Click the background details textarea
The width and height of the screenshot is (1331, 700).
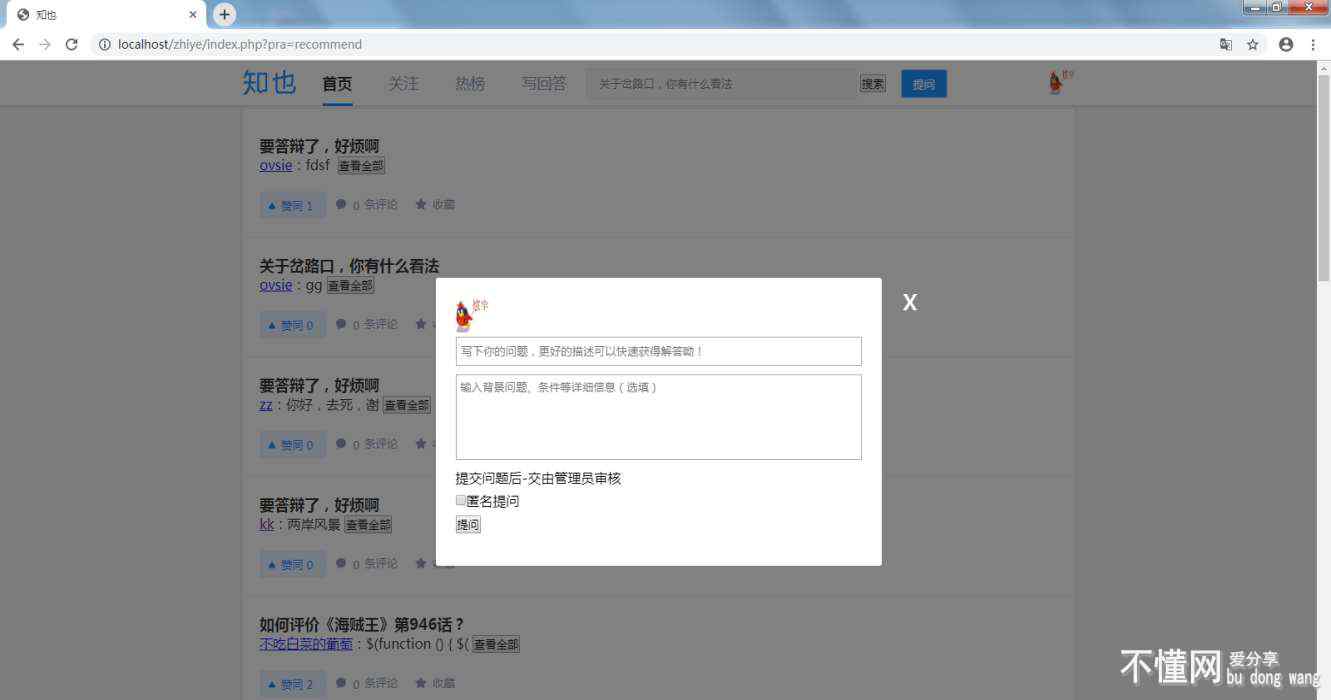[658, 417]
